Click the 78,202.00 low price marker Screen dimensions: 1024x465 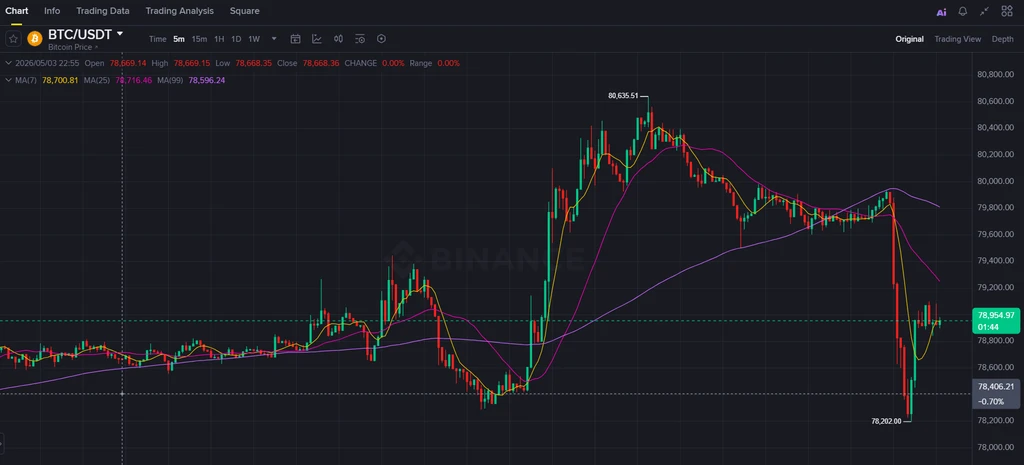pos(886,421)
